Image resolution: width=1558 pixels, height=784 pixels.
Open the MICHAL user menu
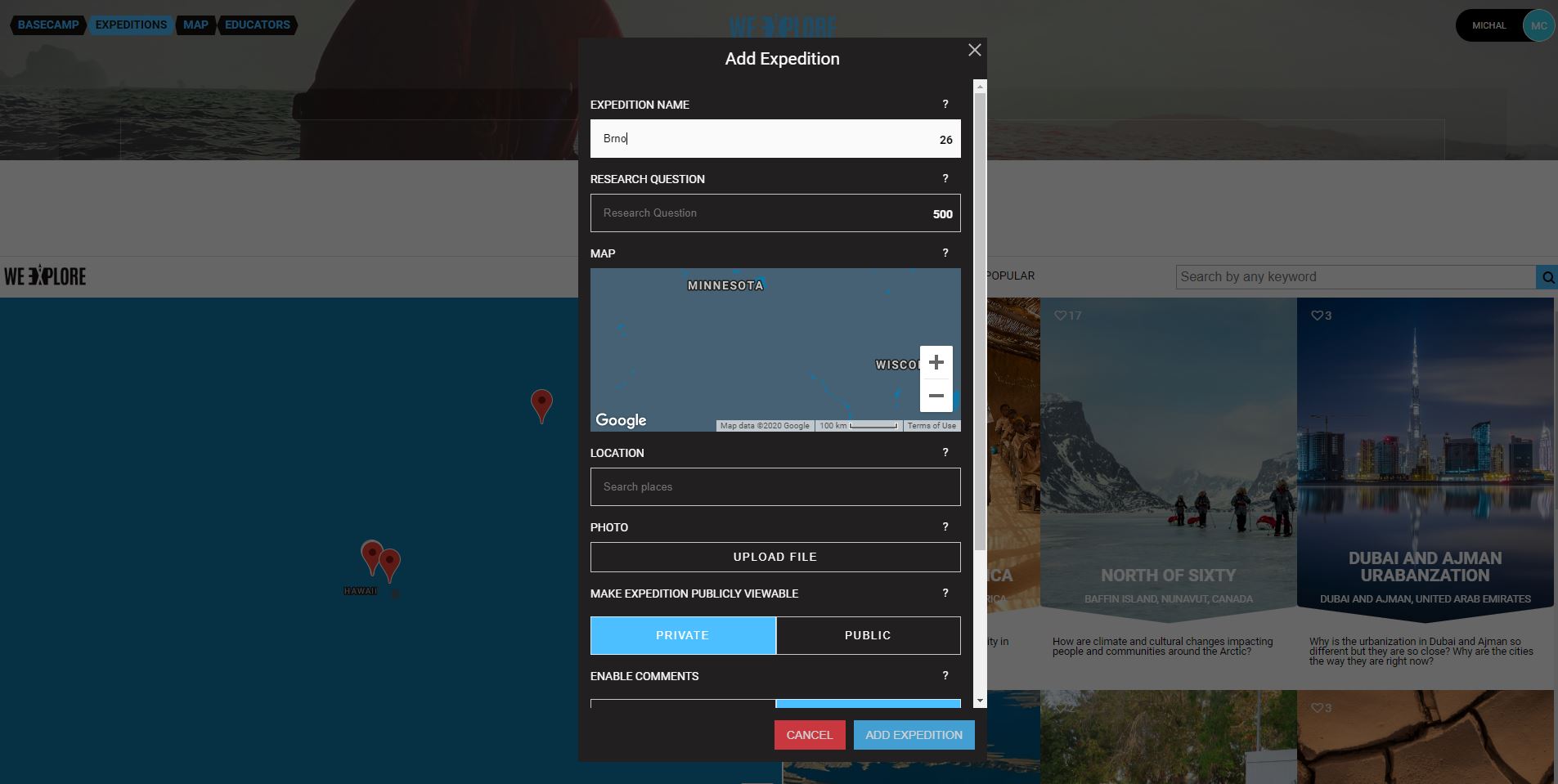[1488, 25]
